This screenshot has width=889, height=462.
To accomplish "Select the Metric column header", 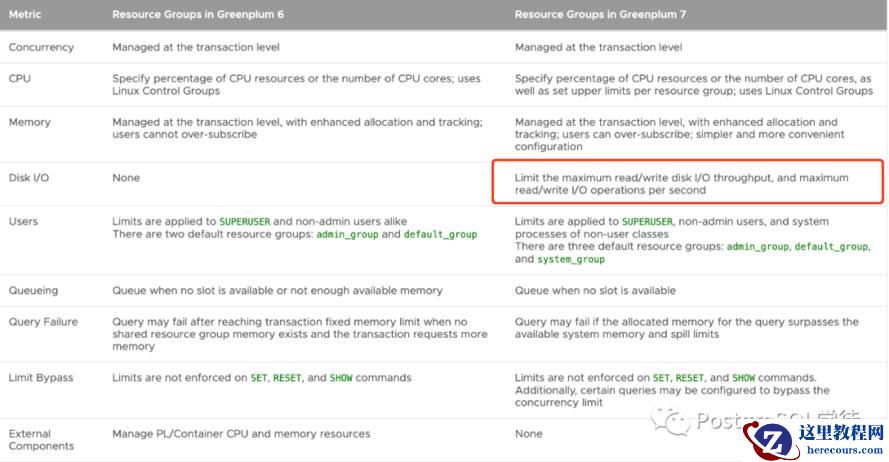I will tap(25, 15).
